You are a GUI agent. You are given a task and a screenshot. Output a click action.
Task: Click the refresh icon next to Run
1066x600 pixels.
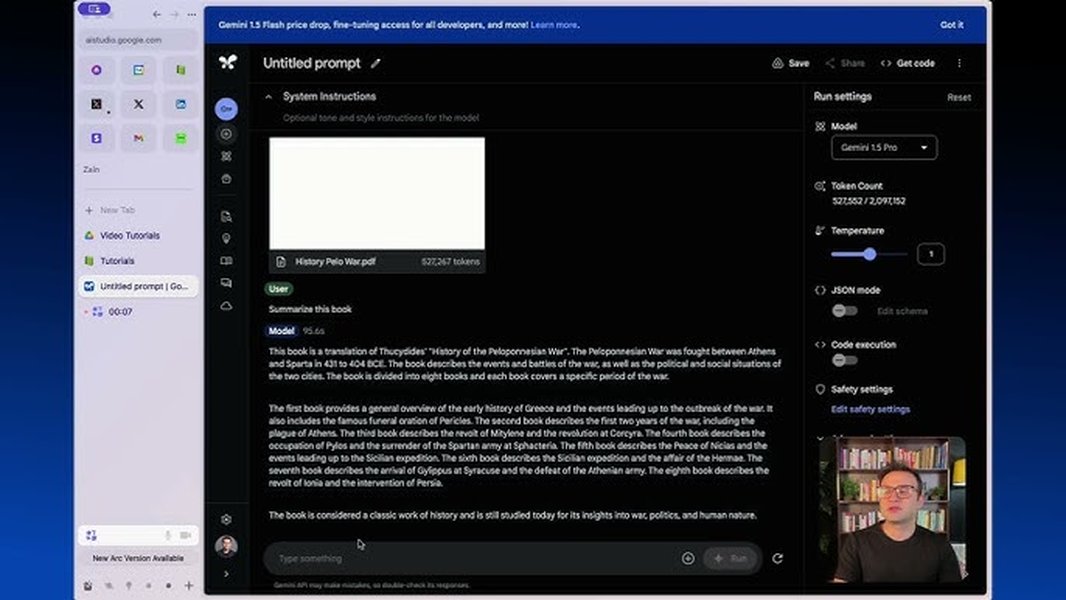coord(777,558)
